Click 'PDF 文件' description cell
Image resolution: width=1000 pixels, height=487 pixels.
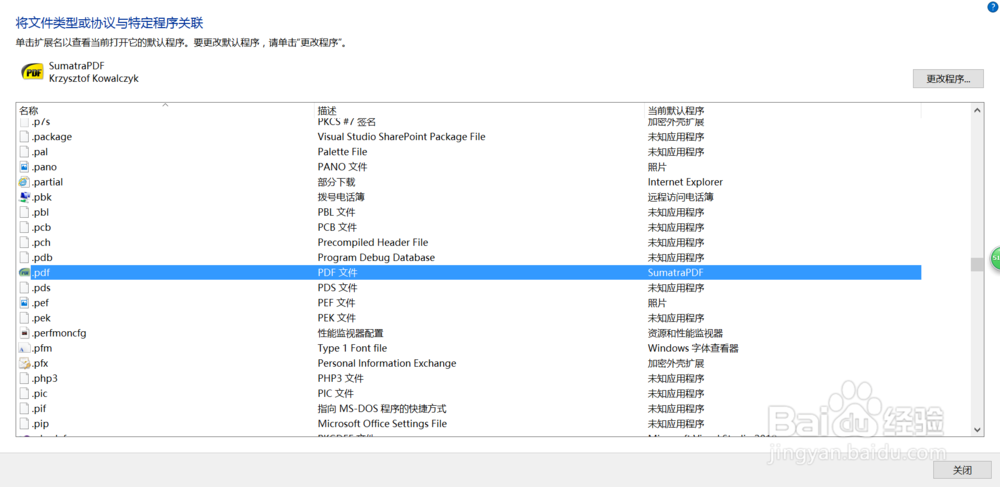tap(338, 273)
